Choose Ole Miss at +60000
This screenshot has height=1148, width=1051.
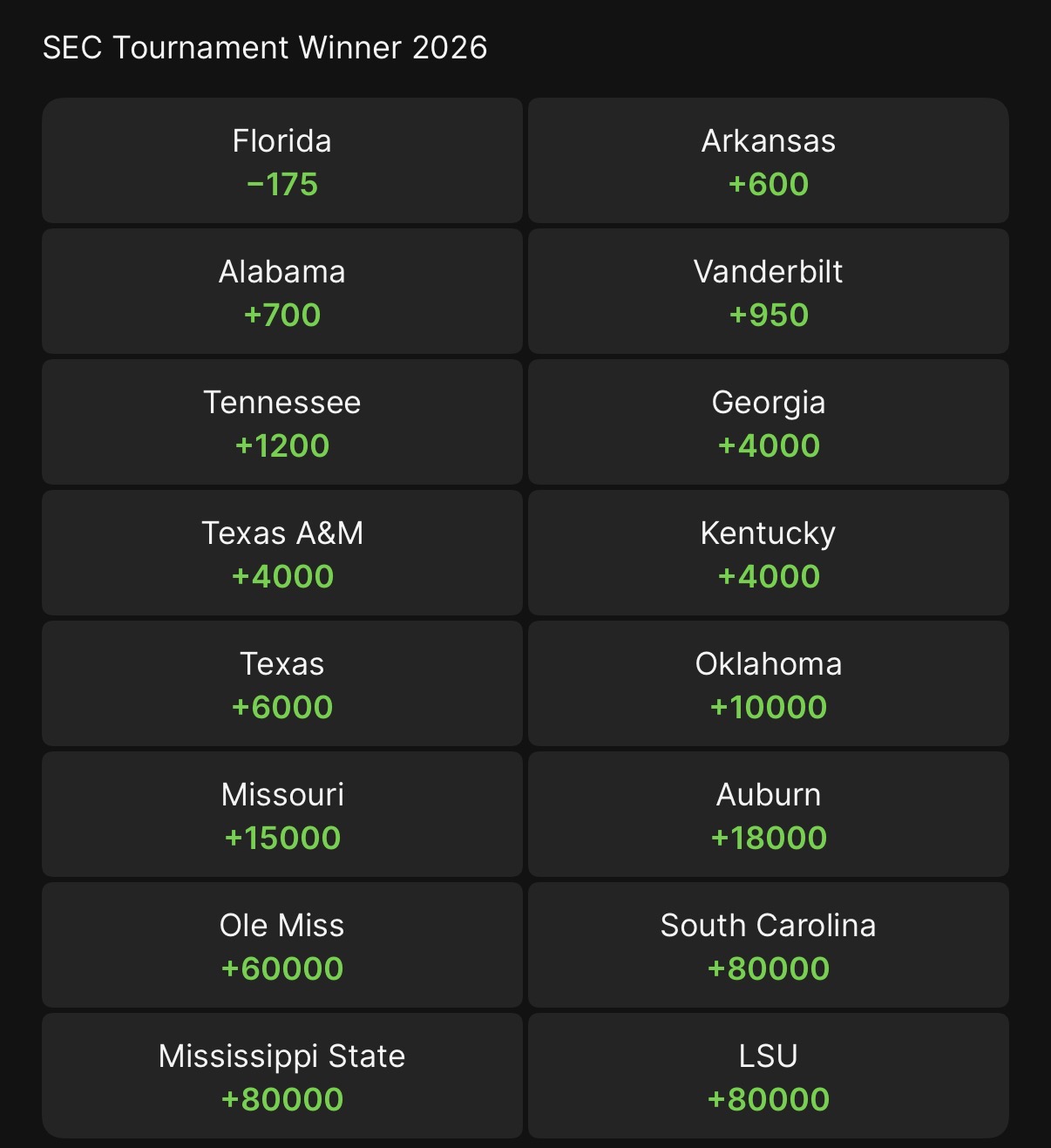281,946
